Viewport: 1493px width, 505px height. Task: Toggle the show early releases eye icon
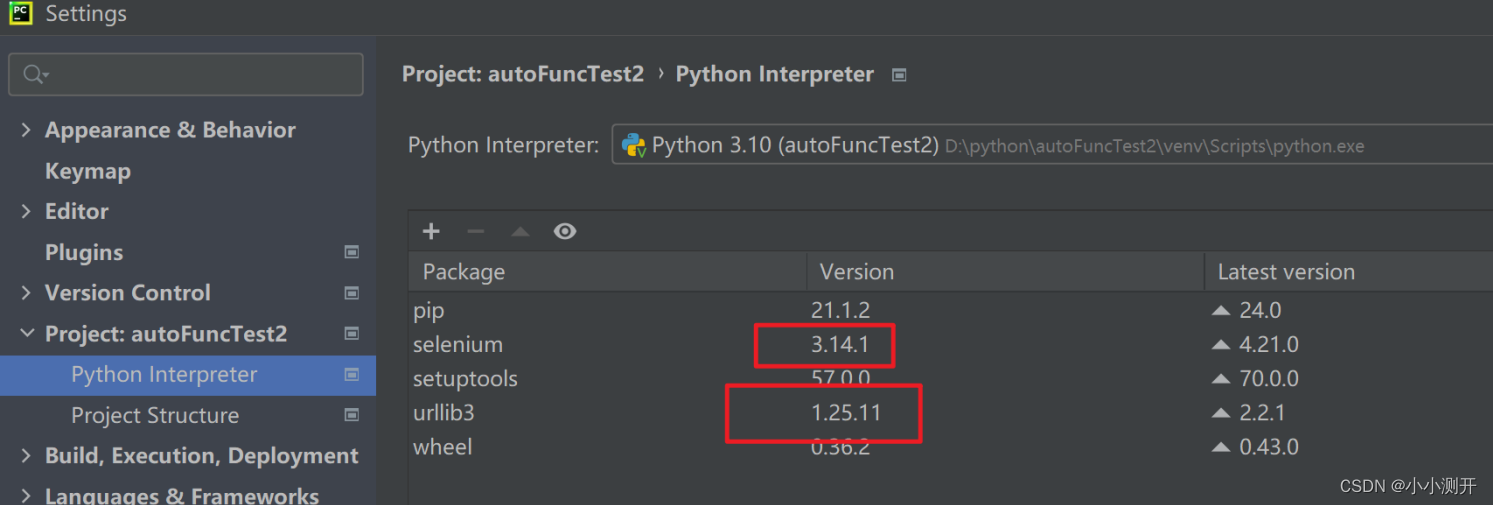tap(565, 232)
